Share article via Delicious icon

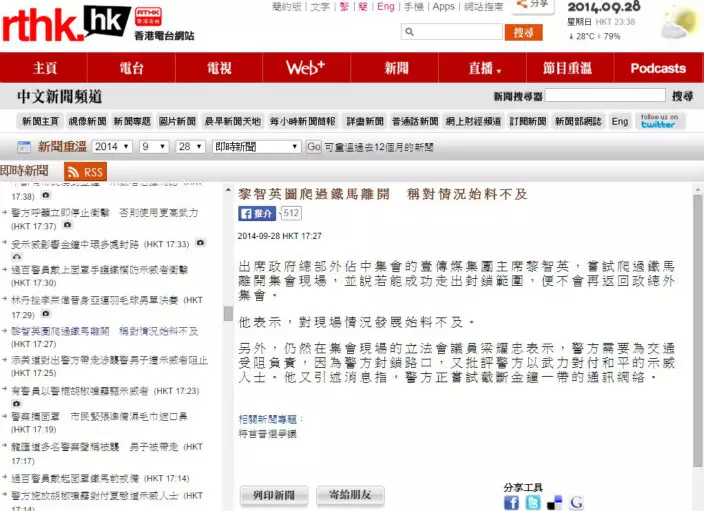click(x=554, y=502)
